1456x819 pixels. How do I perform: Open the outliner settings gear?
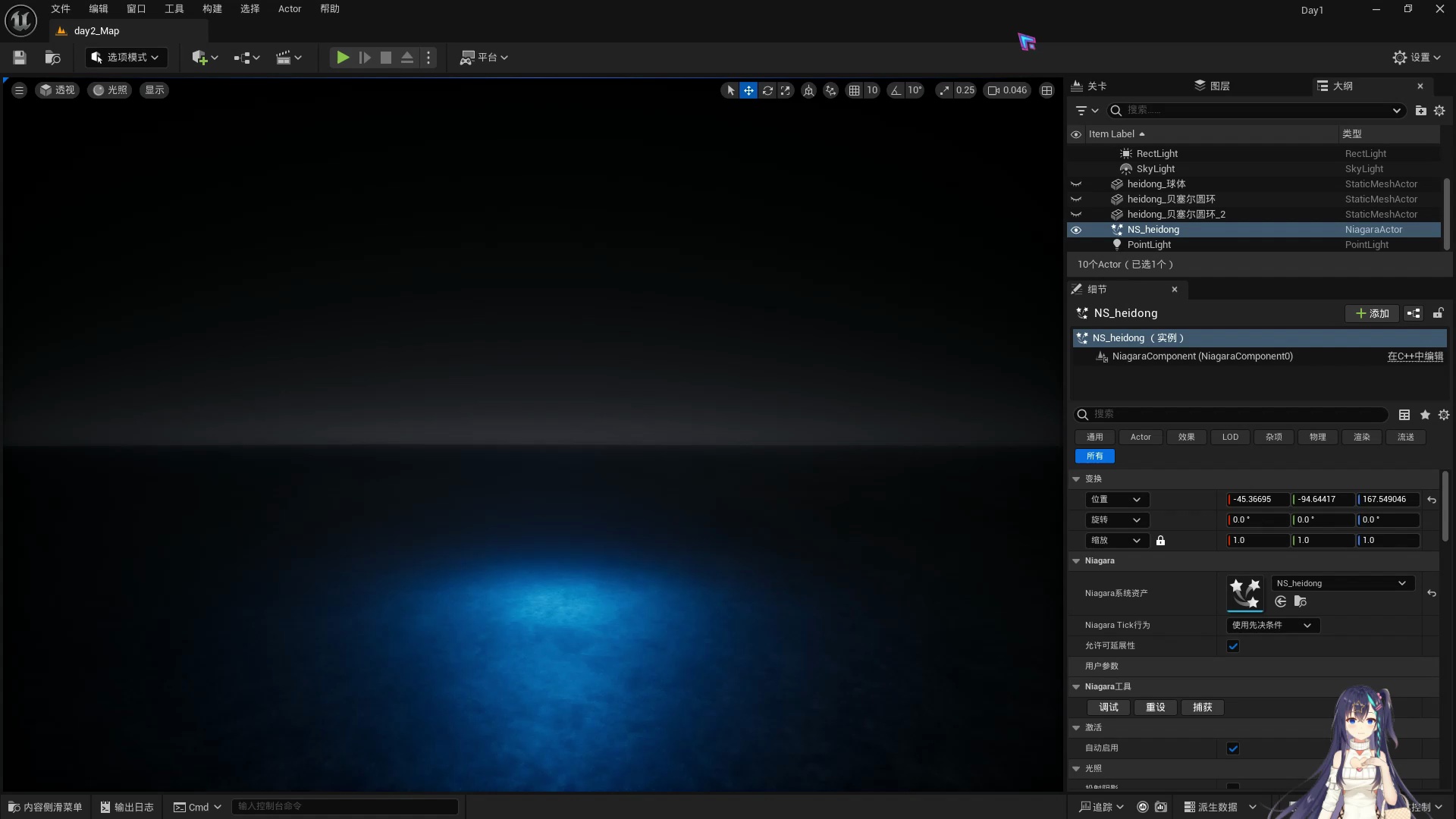(x=1439, y=111)
